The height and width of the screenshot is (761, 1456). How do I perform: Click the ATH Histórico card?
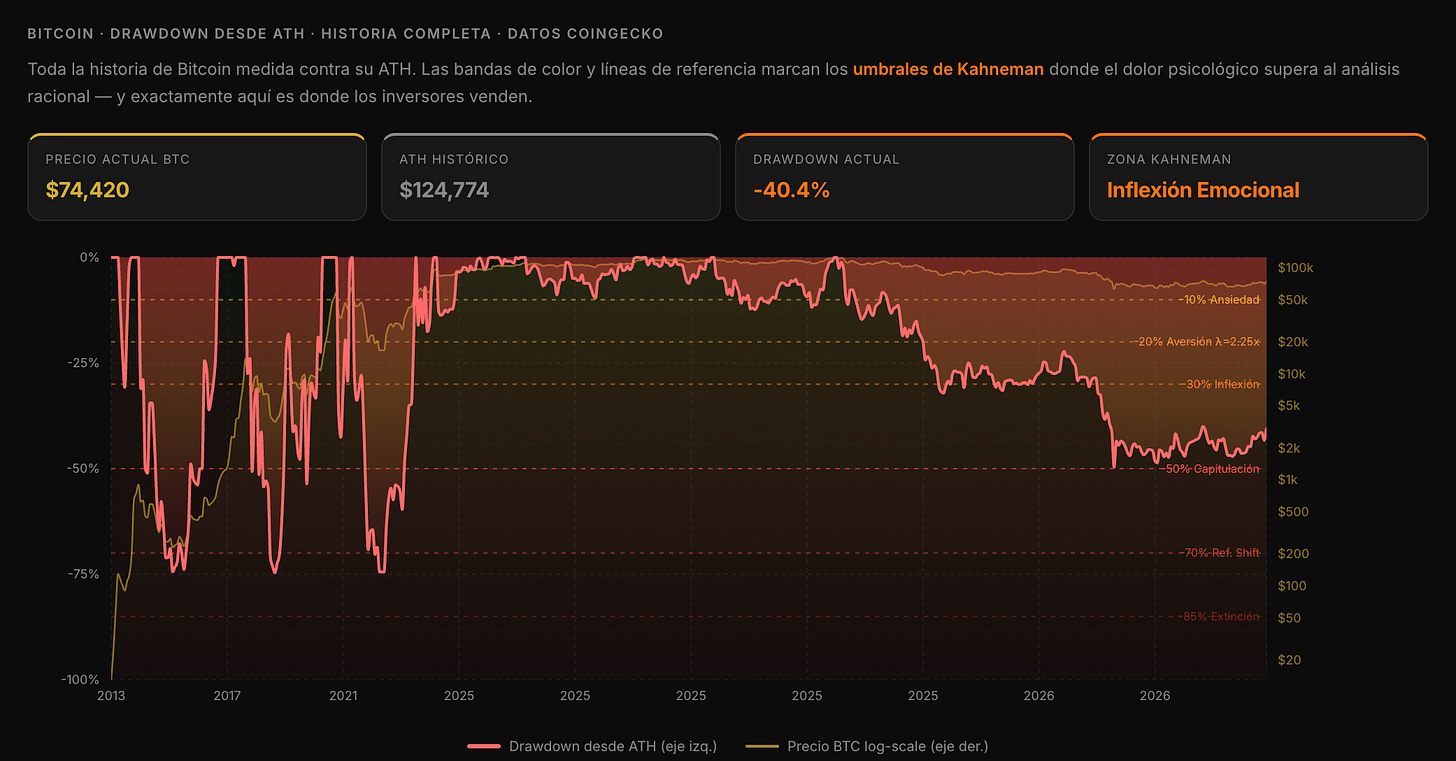[x=550, y=177]
